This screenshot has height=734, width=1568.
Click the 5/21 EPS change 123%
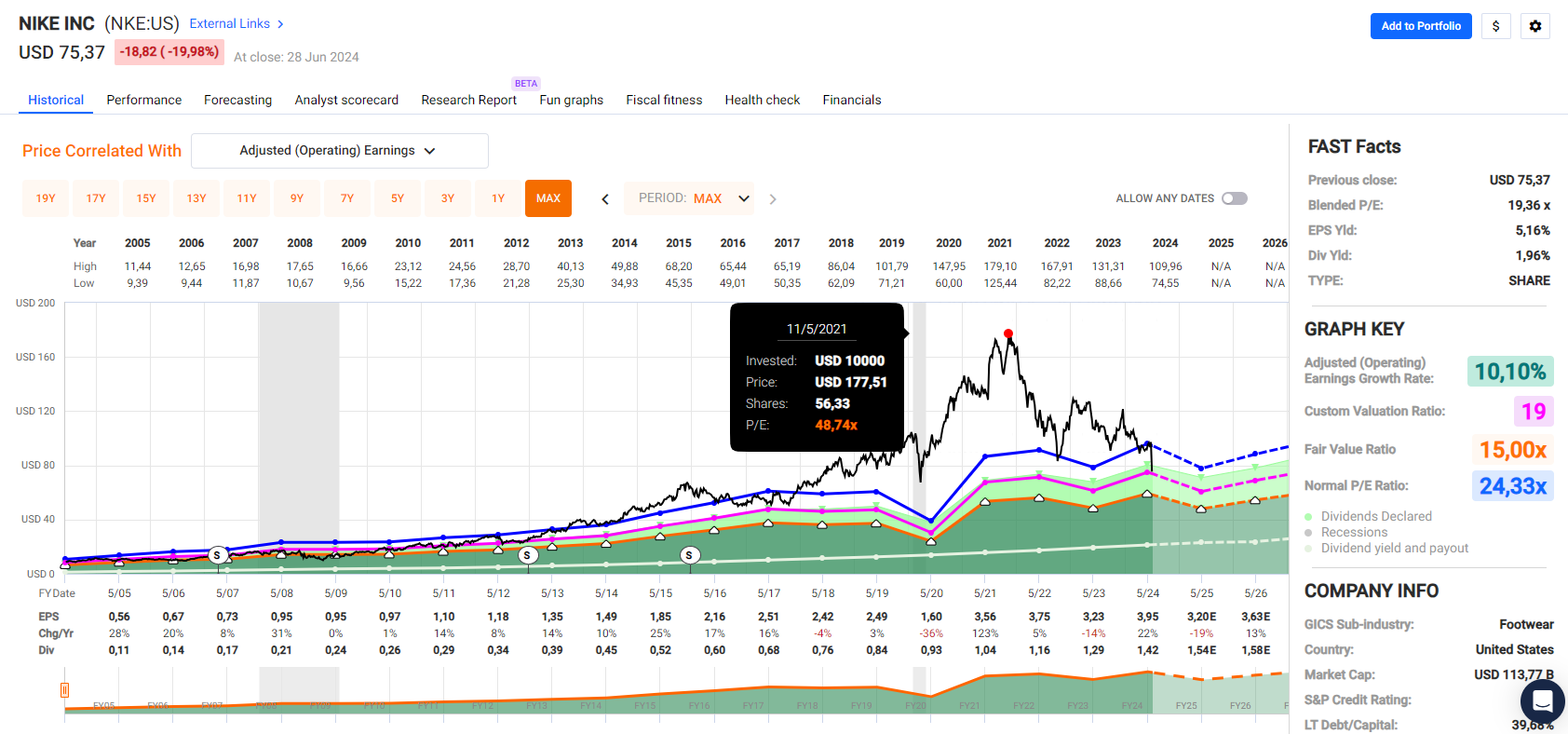pyautogui.click(x=985, y=633)
